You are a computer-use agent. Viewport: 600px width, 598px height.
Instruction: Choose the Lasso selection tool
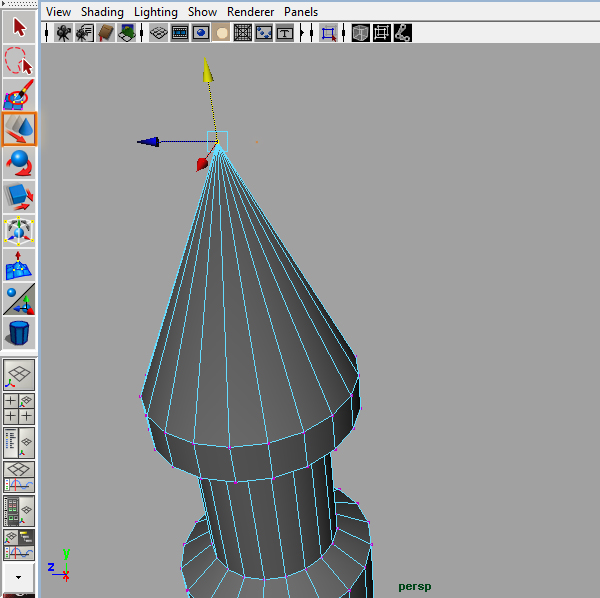tap(19, 61)
